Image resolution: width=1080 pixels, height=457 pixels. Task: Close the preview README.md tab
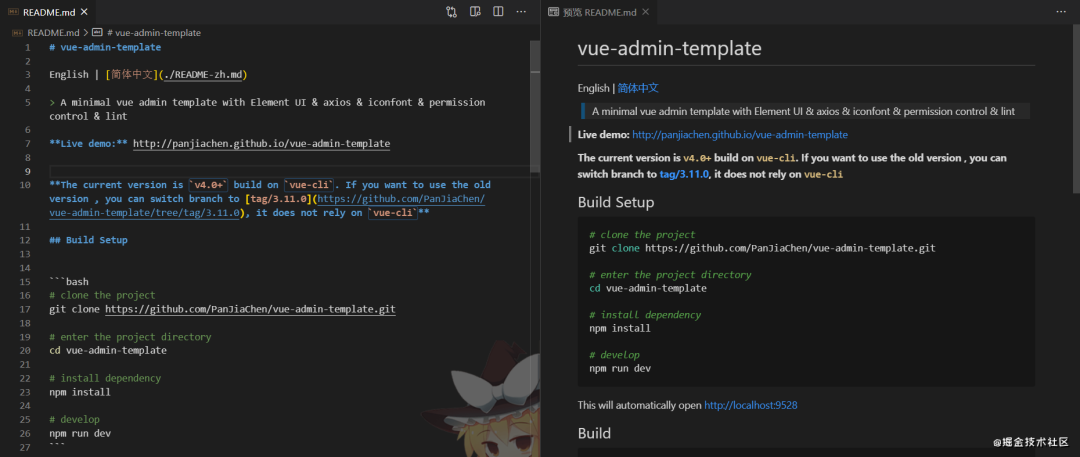click(x=645, y=12)
